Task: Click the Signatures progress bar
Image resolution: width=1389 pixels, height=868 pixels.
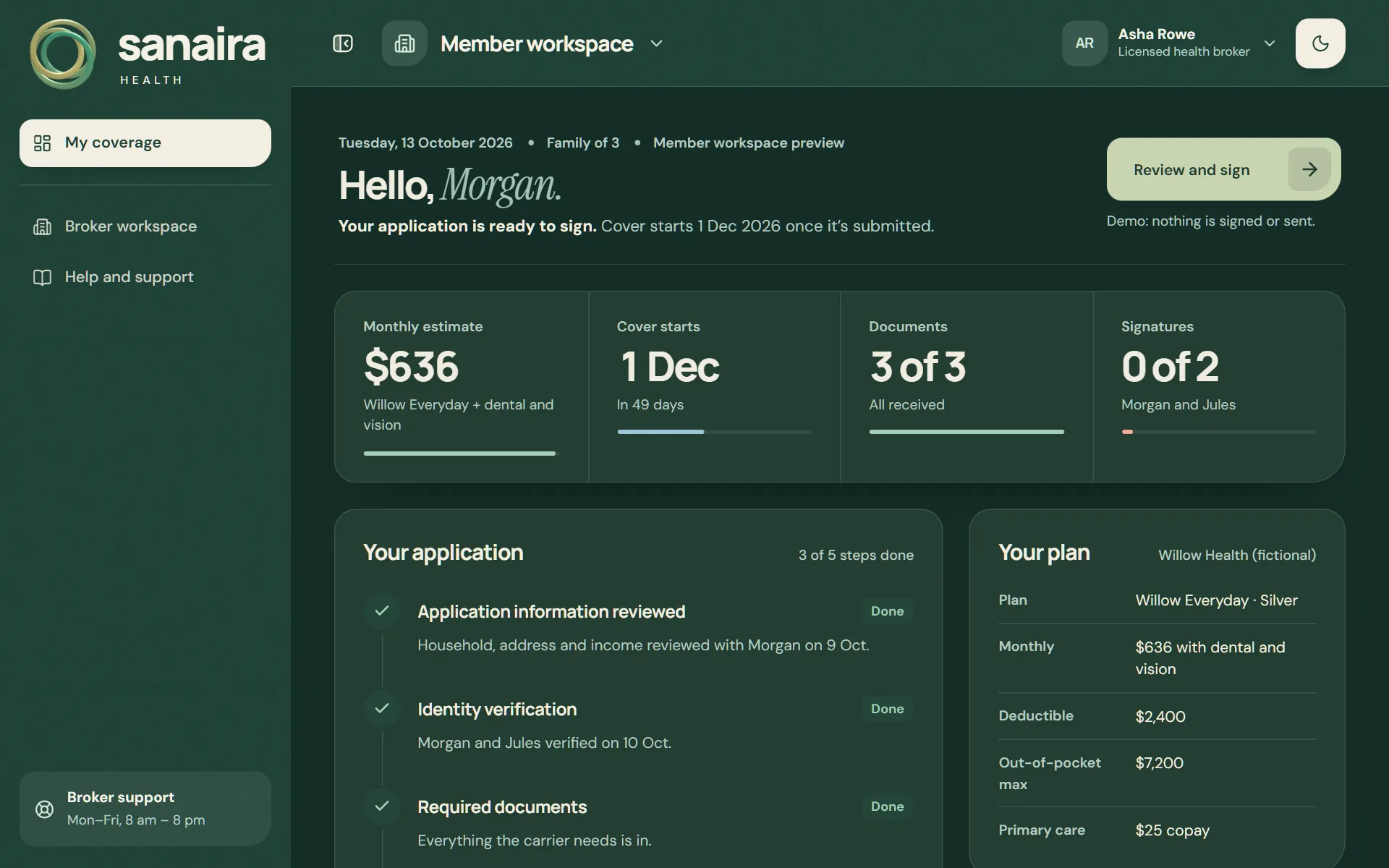Action: pyautogui.click(x=1218, y=432)
